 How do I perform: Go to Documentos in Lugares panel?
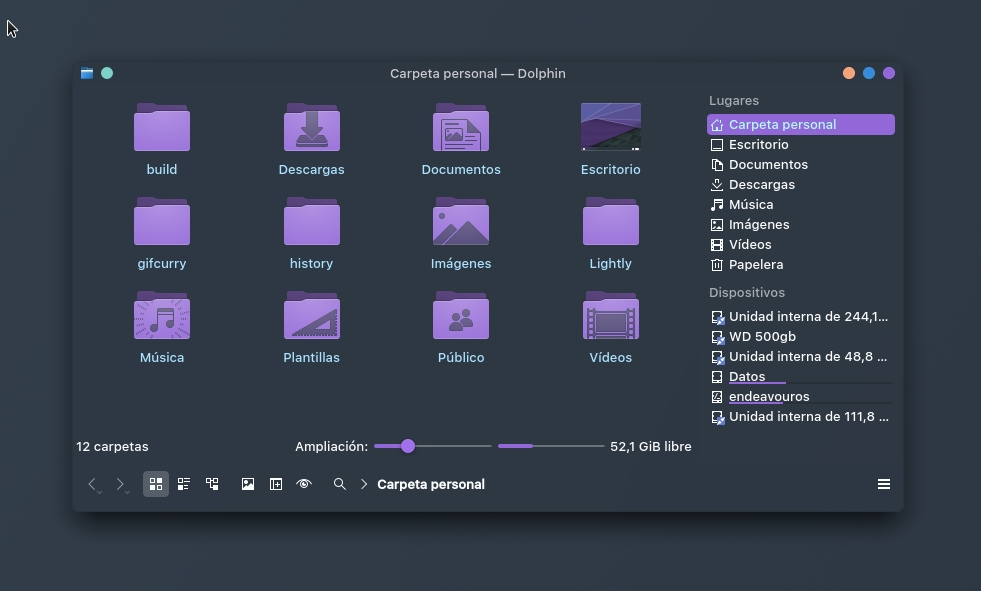(x=801, y=164)
